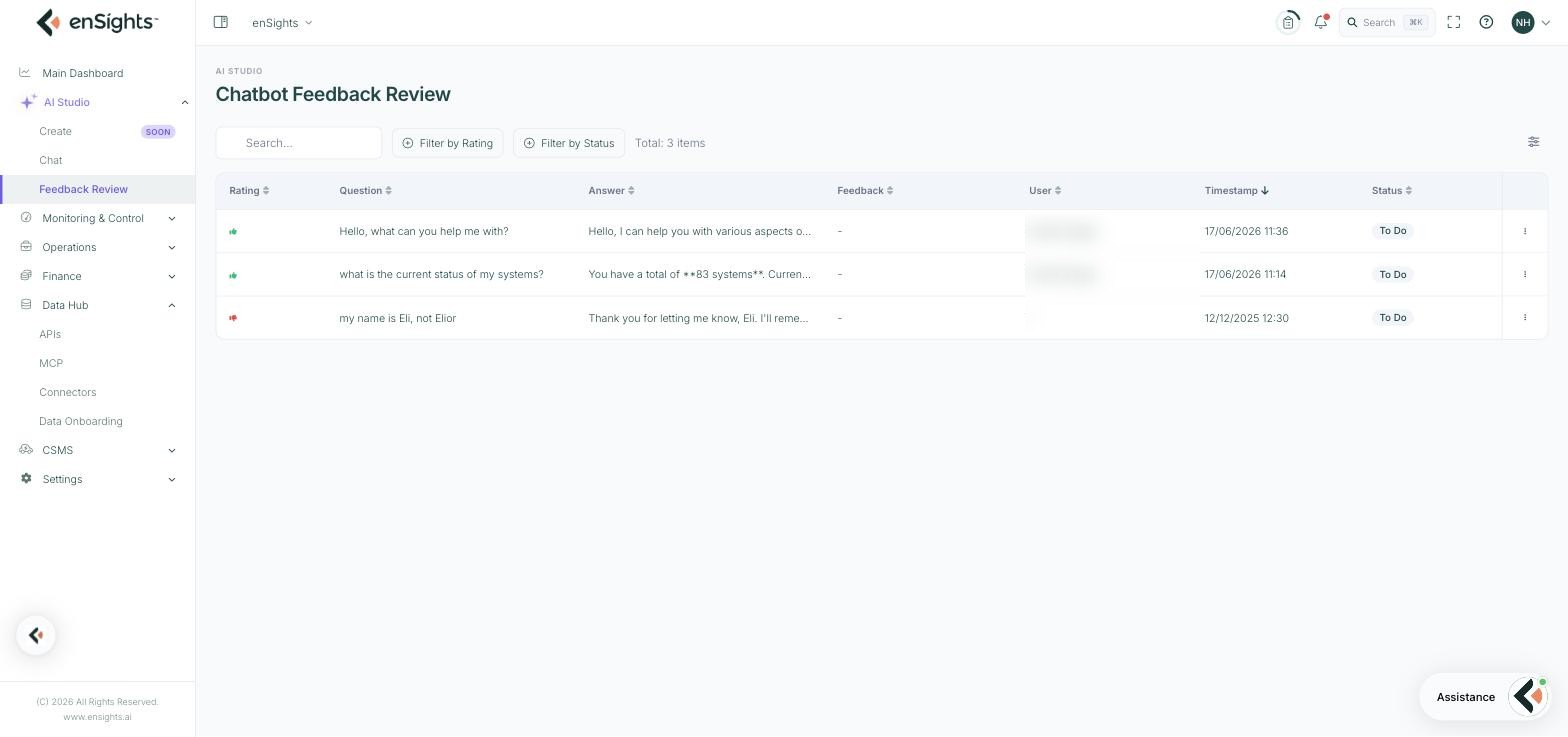The width and height of the screenshot is (1568, 737).
Task: Click the thumbs-down rating icon on the 'my name is Eli' row
Action: [233, 318]
